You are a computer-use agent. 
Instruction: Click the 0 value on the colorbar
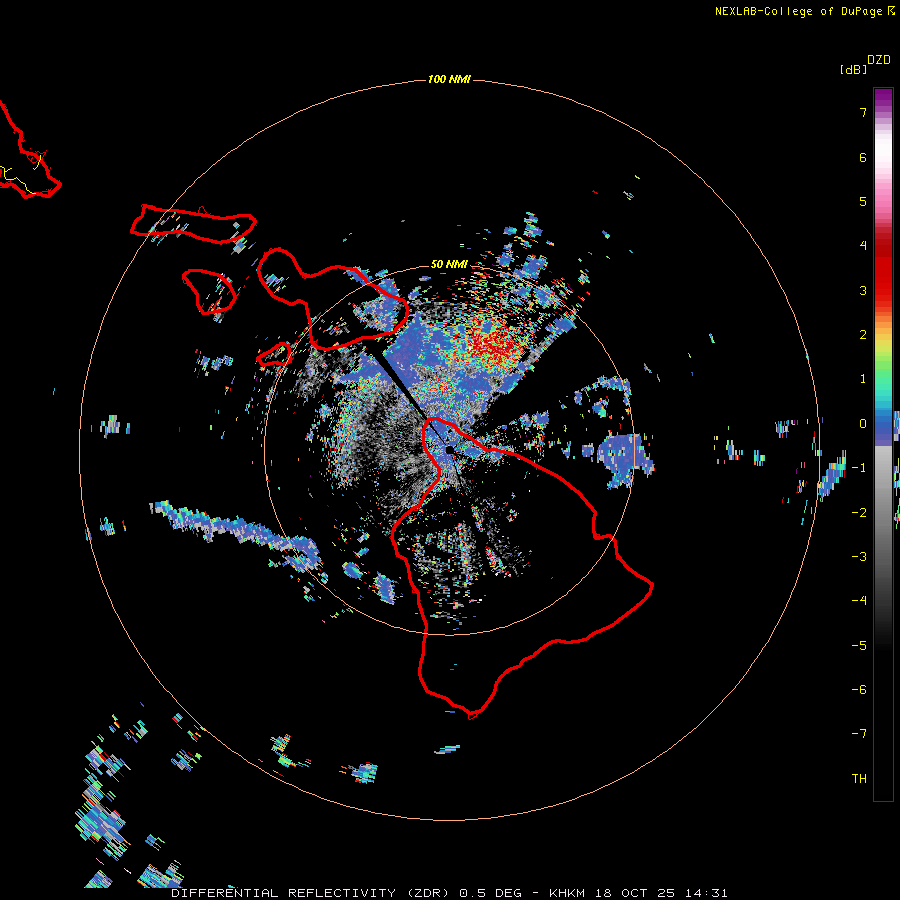click(863, 424)
